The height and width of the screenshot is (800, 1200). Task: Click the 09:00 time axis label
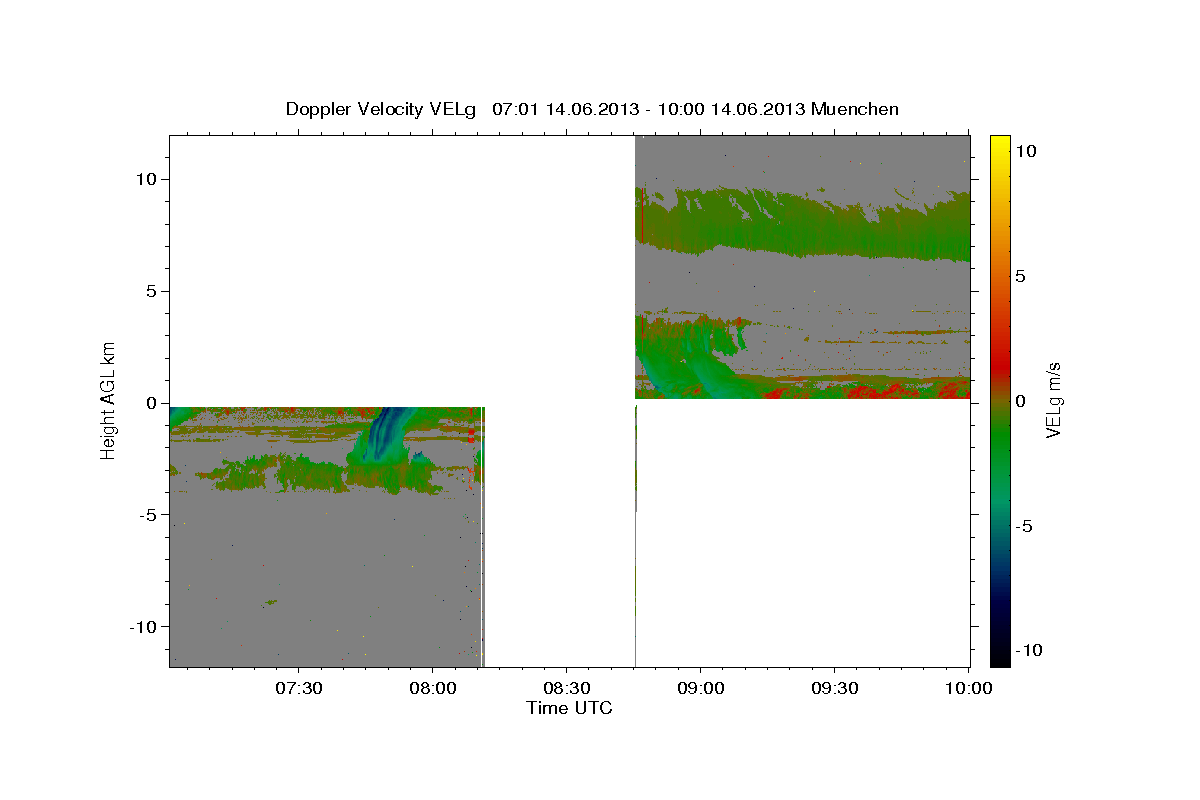(701, 688)
